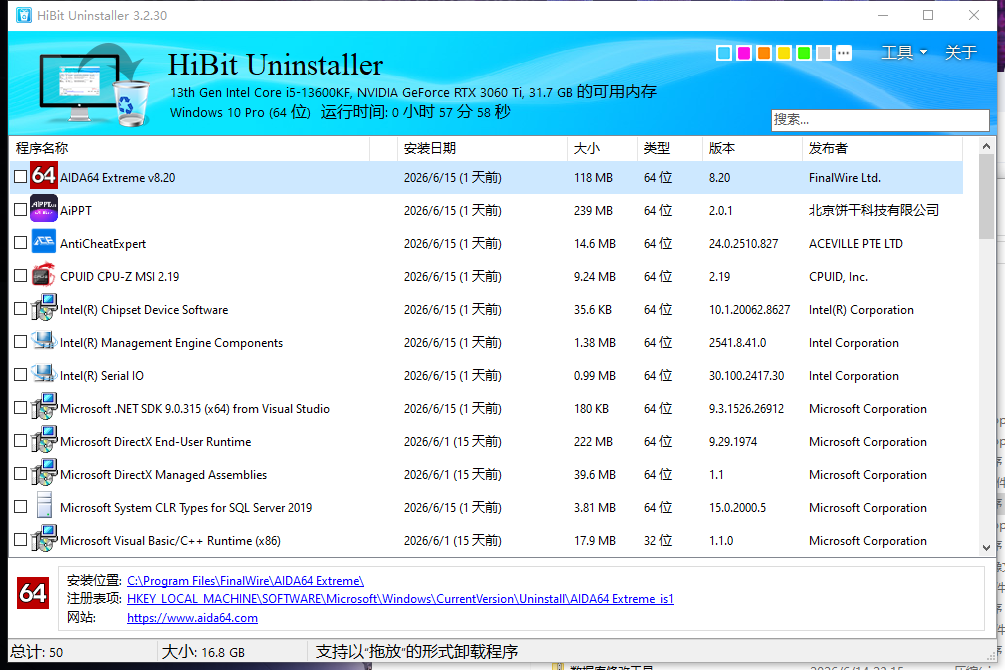Select the AiPPT program name text
The height and width of the screenshot is (670, 1005).
76,210
